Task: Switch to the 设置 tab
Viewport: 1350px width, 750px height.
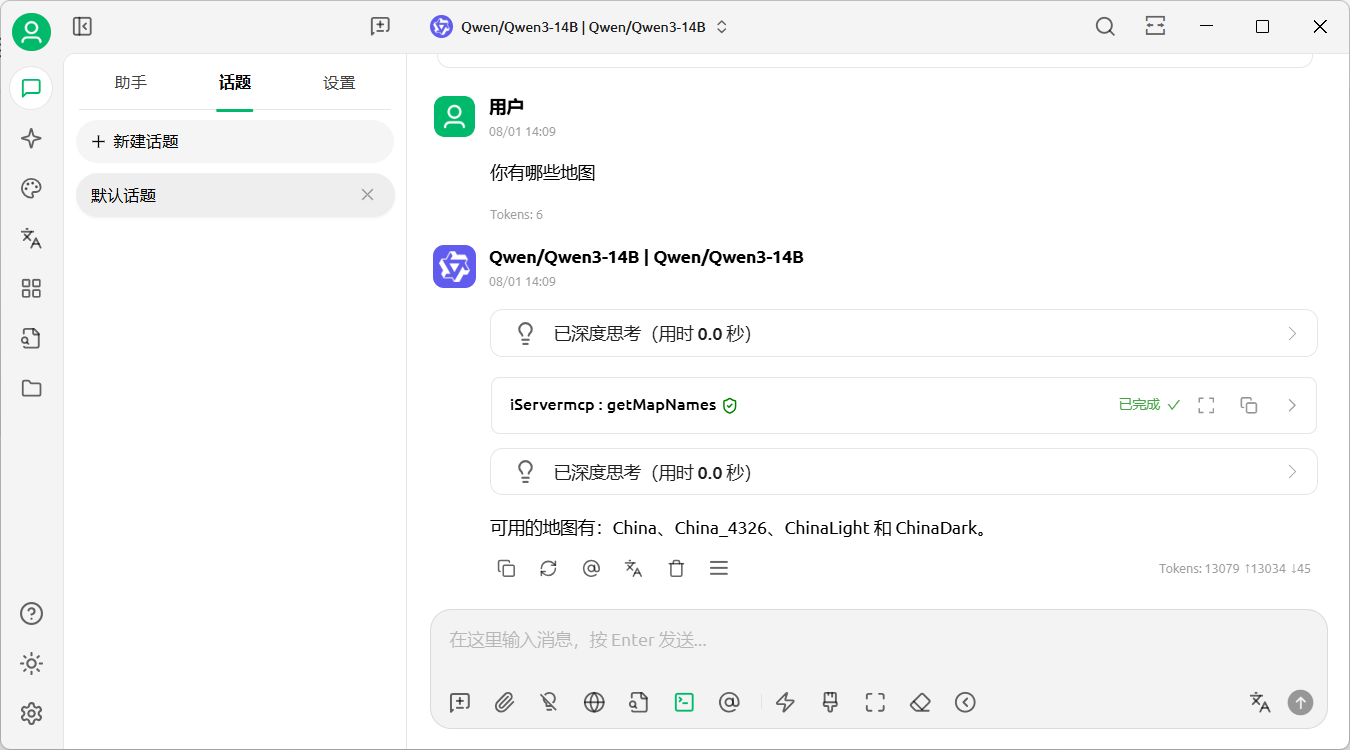Action: 339,83
